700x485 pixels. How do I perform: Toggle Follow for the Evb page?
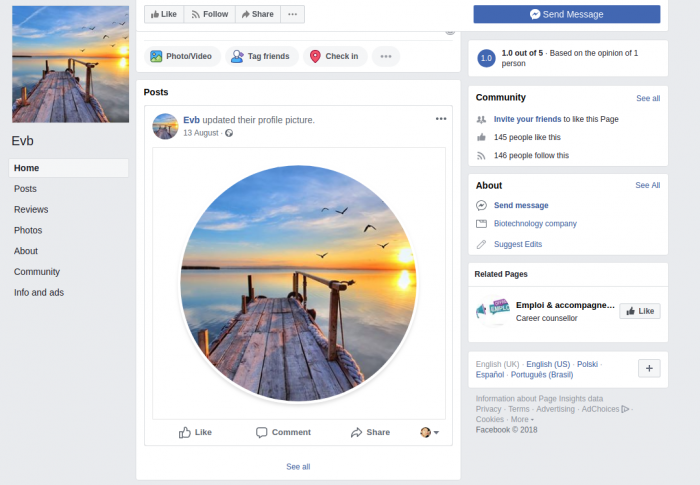tap(209, 14)
